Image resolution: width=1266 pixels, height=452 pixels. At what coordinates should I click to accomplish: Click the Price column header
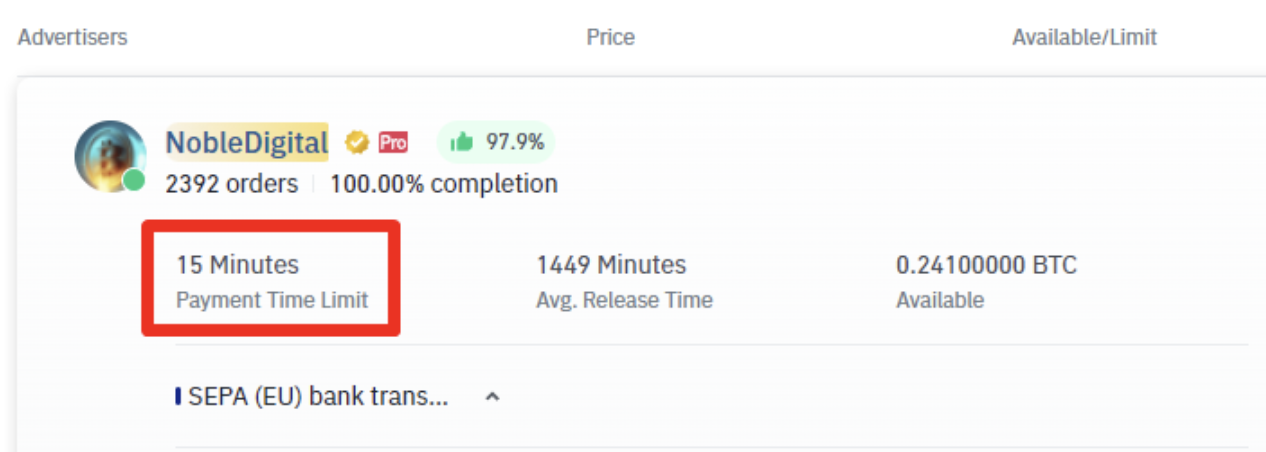(x=610, y=38)
